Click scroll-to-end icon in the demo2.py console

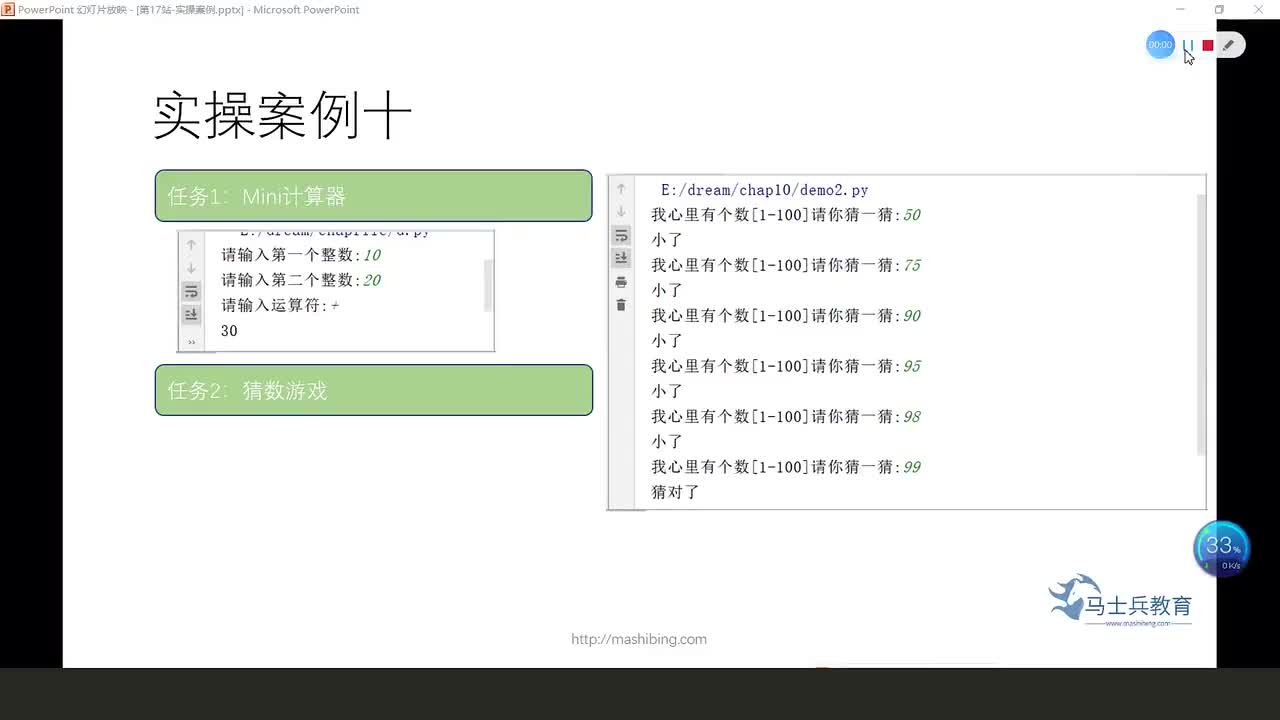[x=621, y=258]
